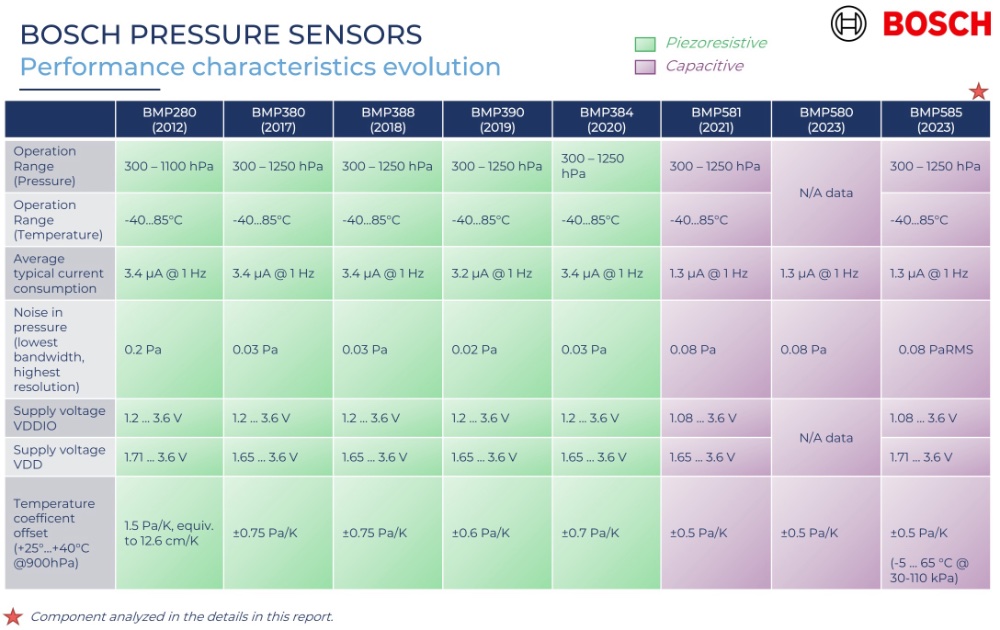
Task: Click the purple Capacitive legend swatch
Action: [645, 67]
